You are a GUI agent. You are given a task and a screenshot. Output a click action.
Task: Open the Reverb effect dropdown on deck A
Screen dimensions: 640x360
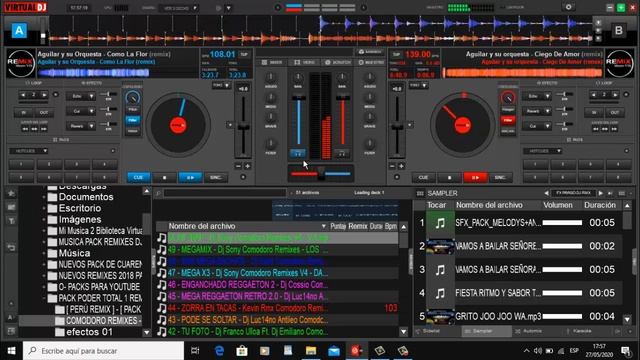[x=80, y=126]
